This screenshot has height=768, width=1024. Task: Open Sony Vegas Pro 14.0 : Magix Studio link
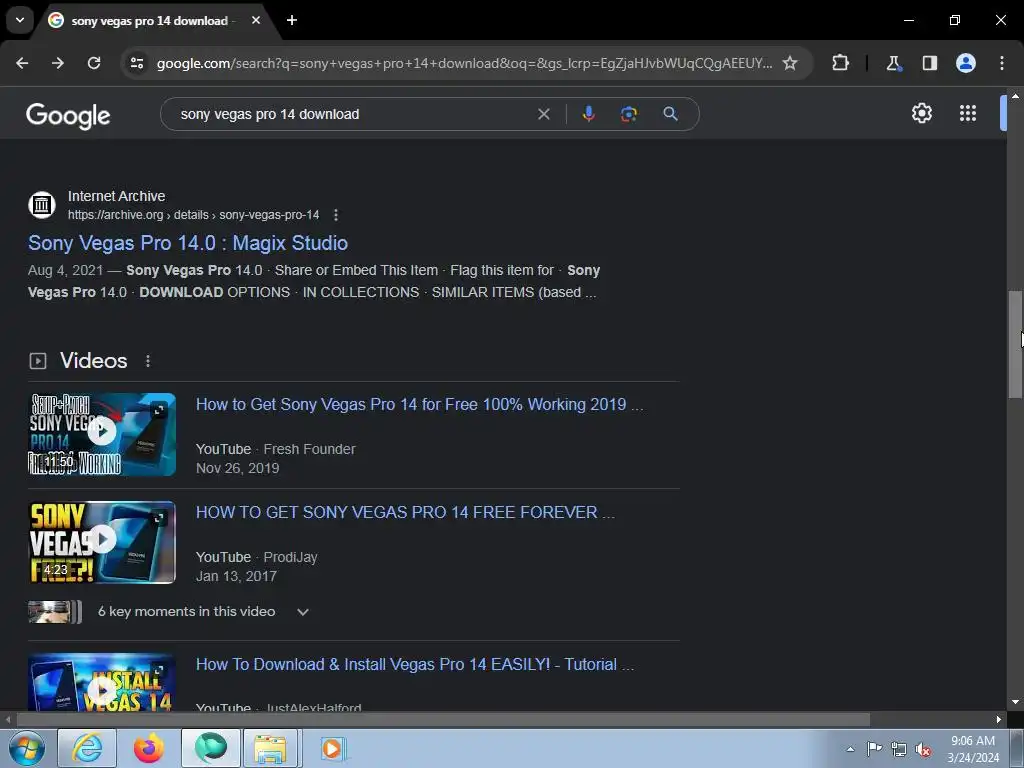(188, 243)
